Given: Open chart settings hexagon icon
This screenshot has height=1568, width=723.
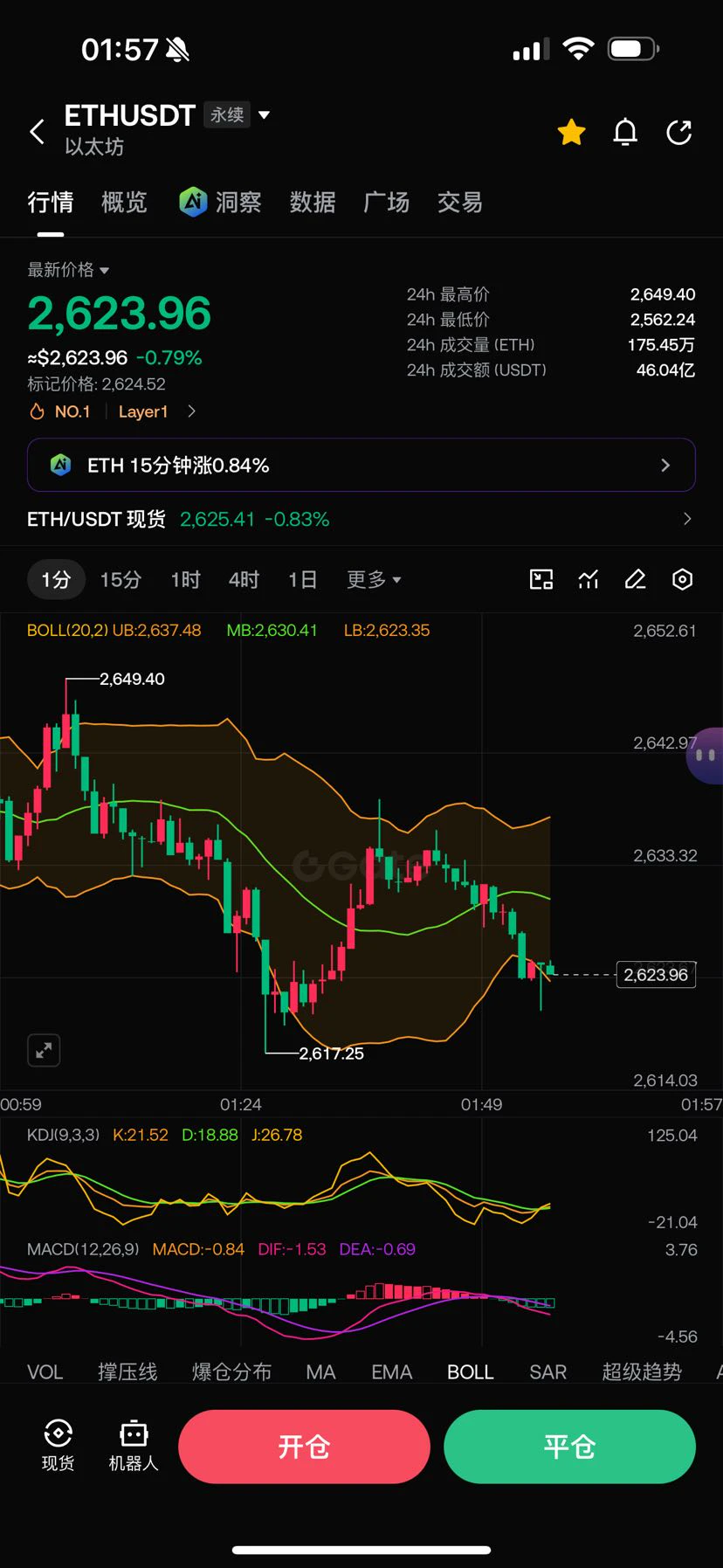Looking at the screenshot, I should pos(683,579).
